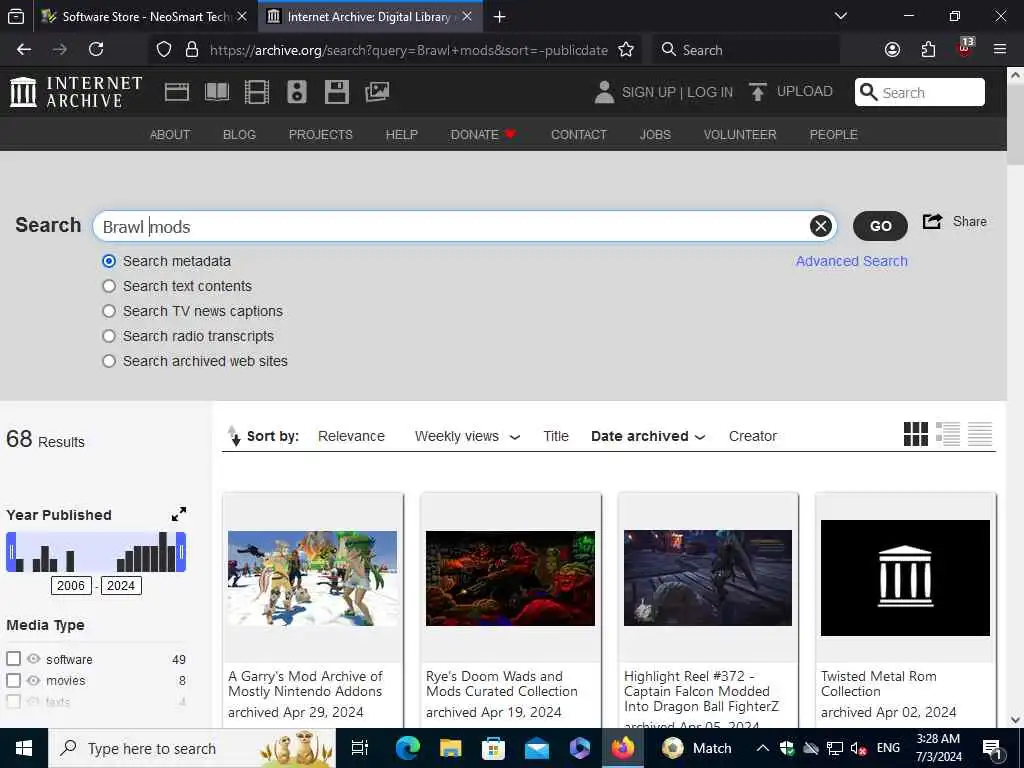Open the BLOG menu item
1024x768 pixels.
[x=239, y=135]
